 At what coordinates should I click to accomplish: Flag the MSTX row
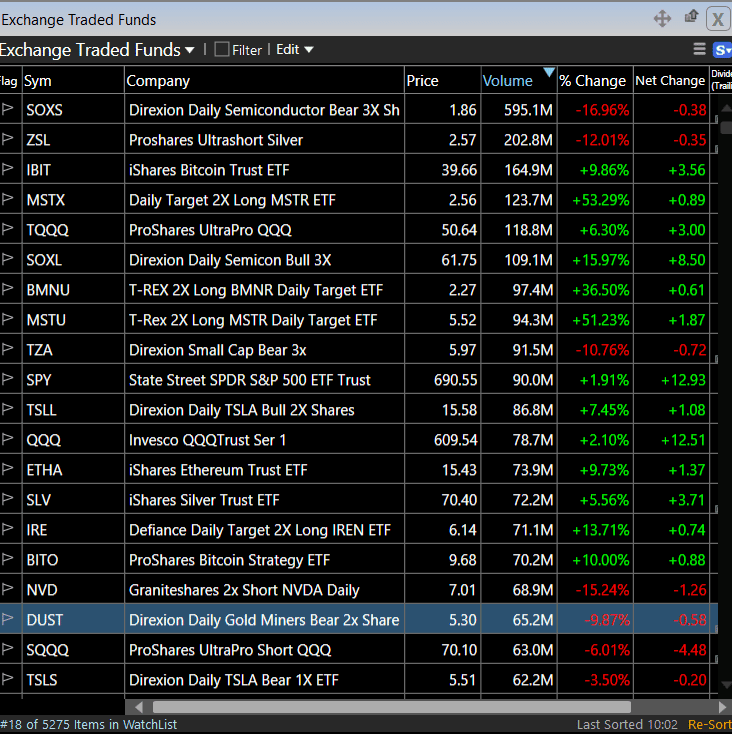coord(7,199)
